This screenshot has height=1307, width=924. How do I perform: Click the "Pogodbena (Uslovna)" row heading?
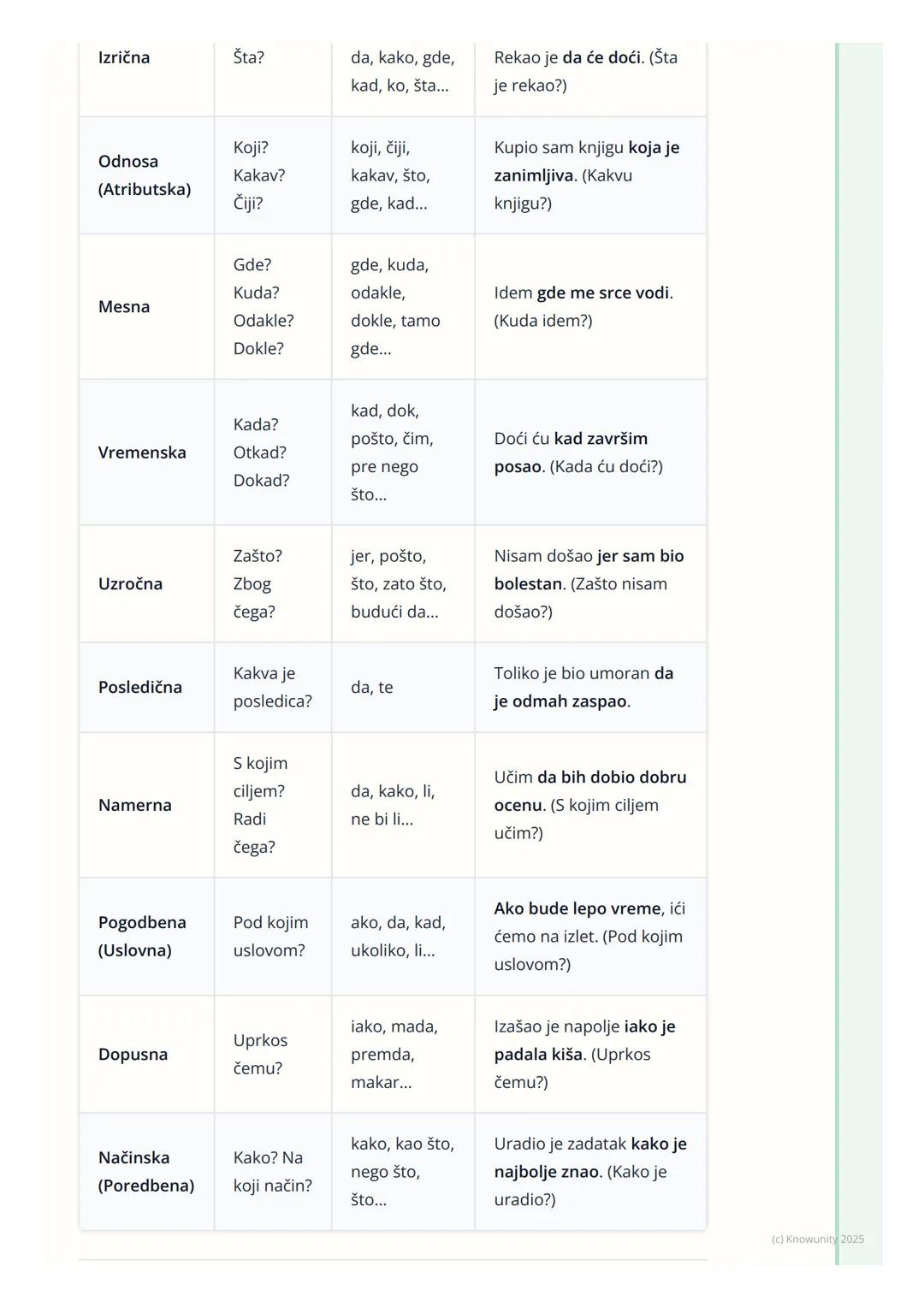[142, 936]
